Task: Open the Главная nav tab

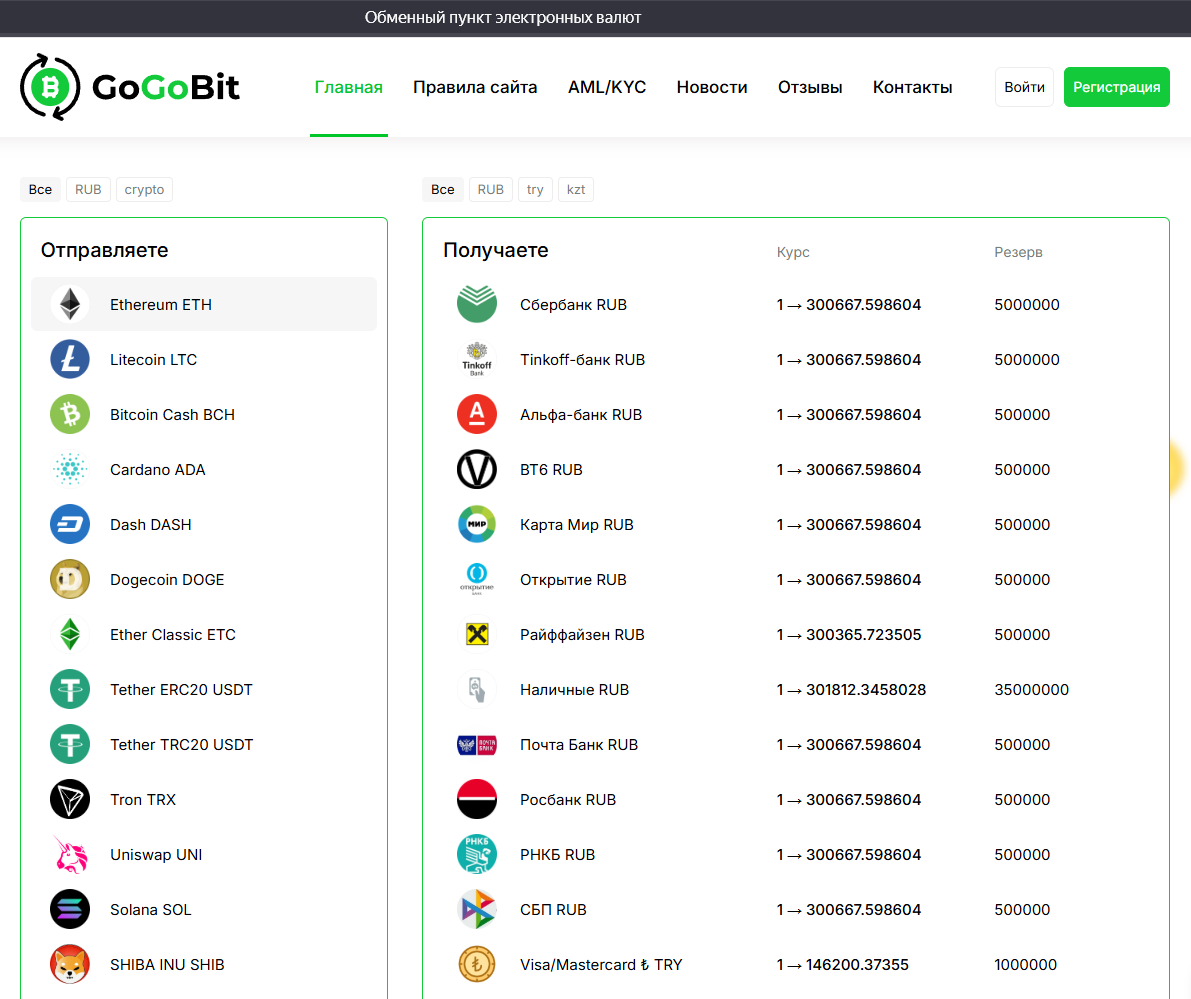Action: click(349, 87)
